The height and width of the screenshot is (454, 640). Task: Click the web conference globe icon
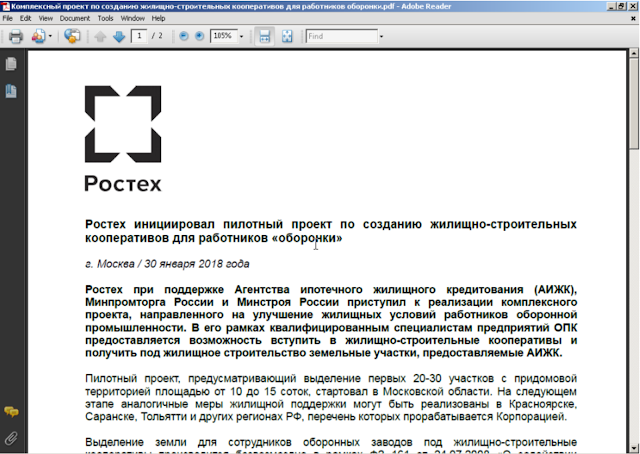coord(72,36)
